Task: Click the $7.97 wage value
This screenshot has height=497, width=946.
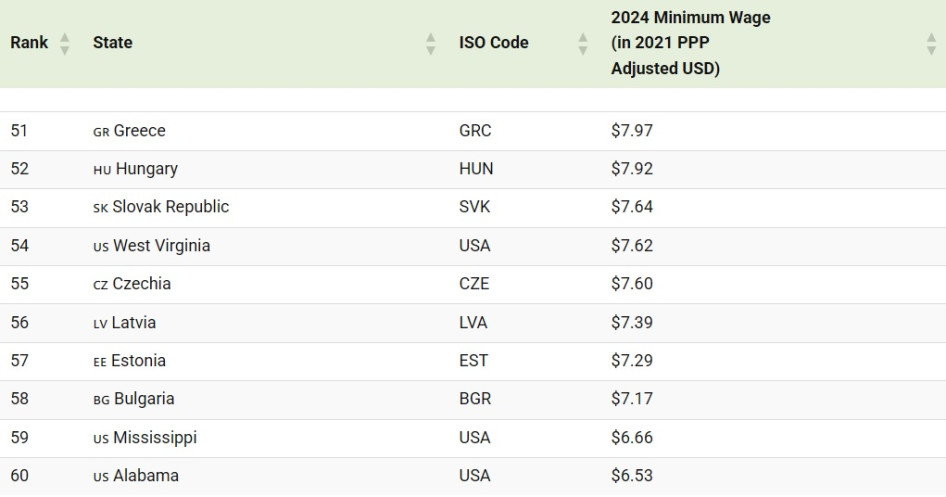Action: point(632,131)
